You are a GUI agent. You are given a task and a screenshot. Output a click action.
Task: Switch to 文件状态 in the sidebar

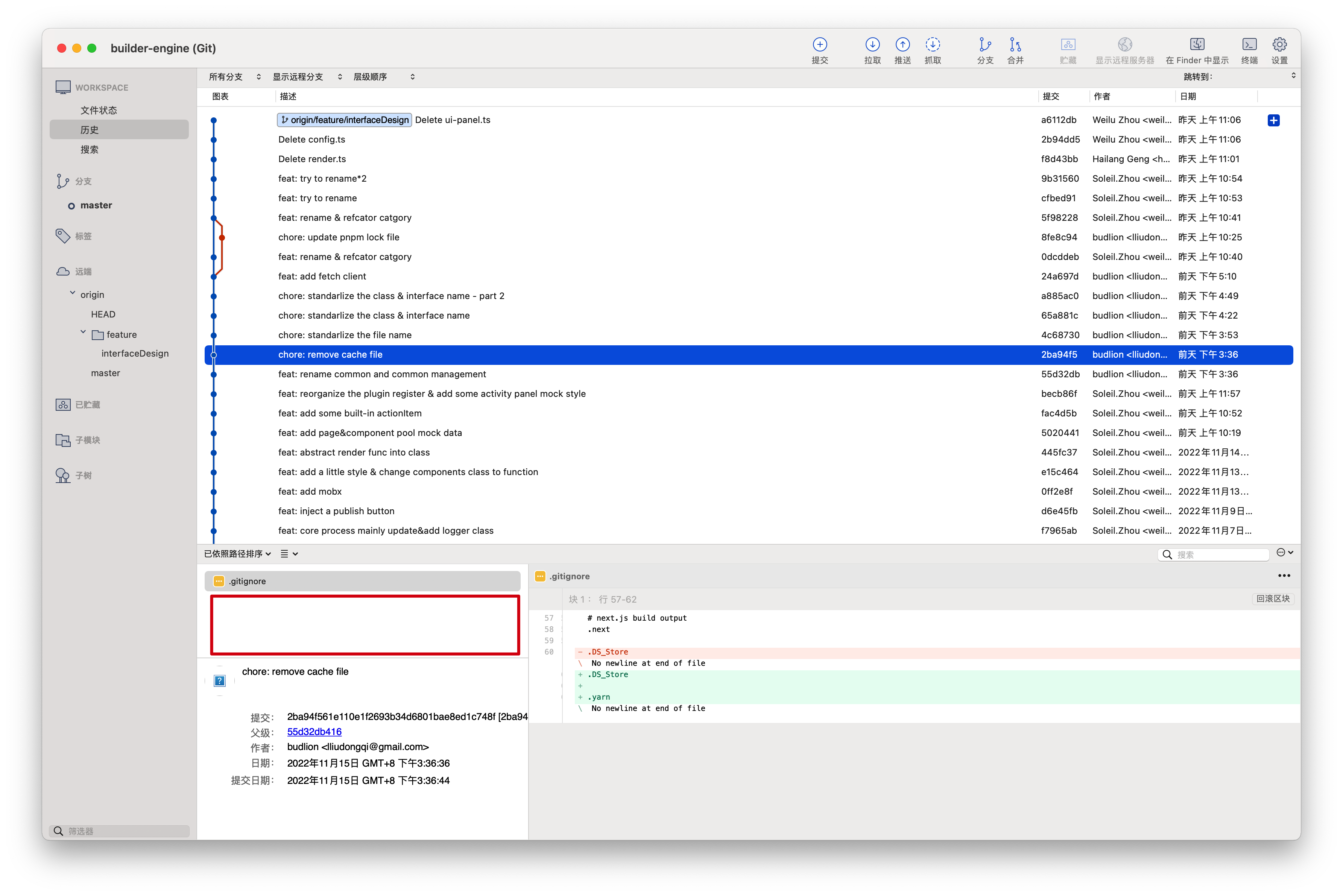pos(98,110)
